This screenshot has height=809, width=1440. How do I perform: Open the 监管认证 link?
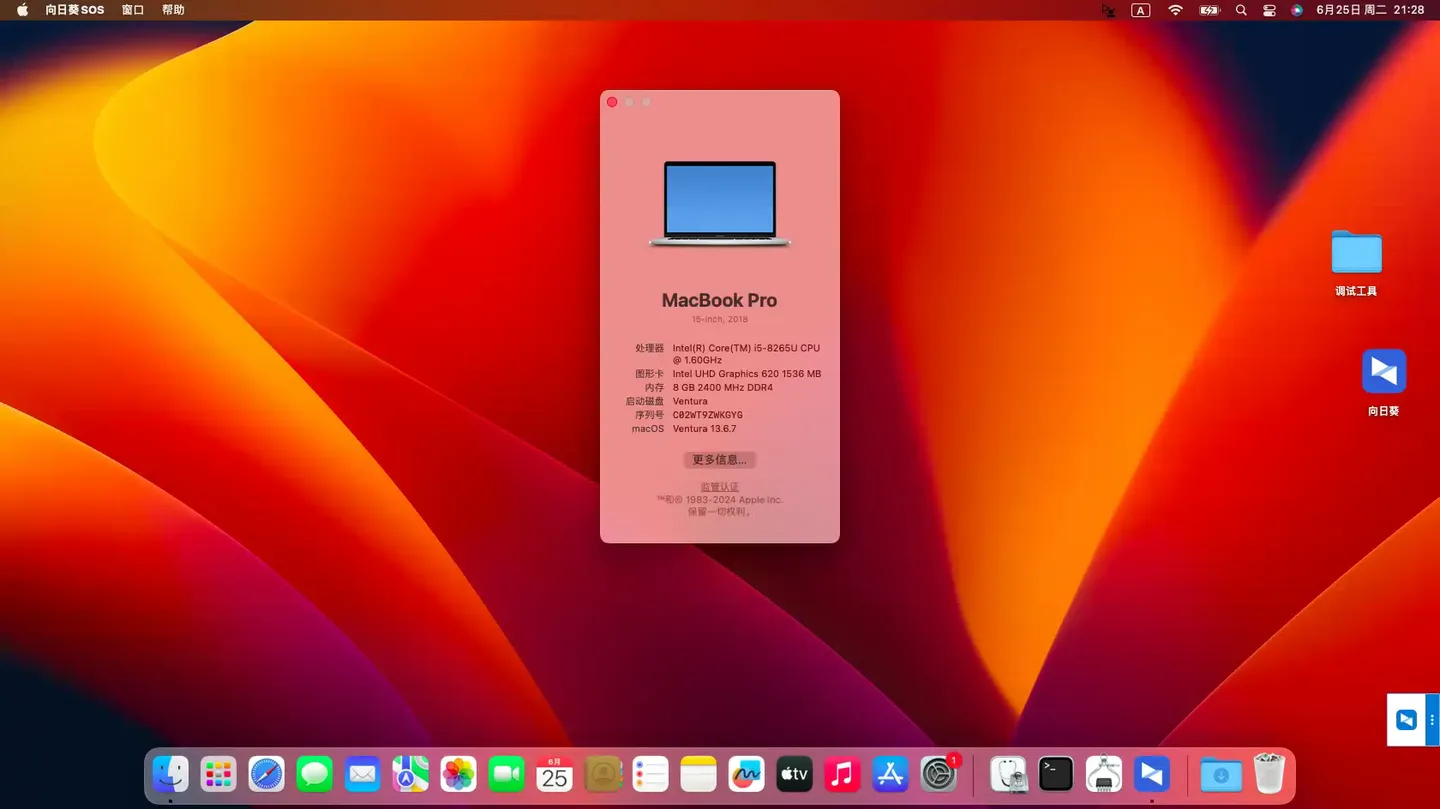coord(719,487)
